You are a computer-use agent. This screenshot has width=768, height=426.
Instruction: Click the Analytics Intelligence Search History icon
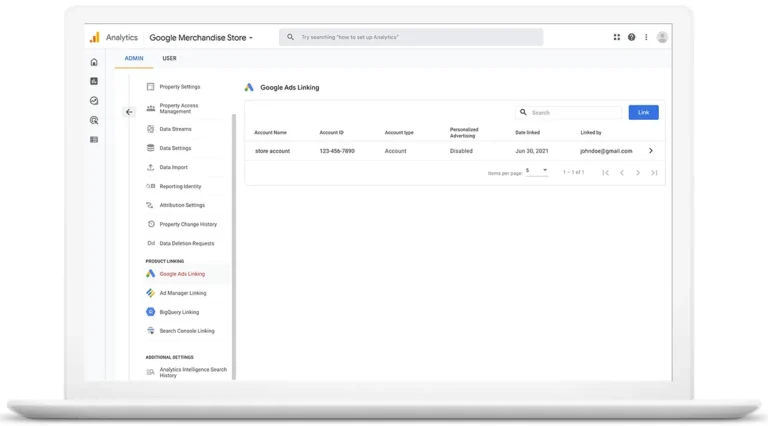point(150,372)
